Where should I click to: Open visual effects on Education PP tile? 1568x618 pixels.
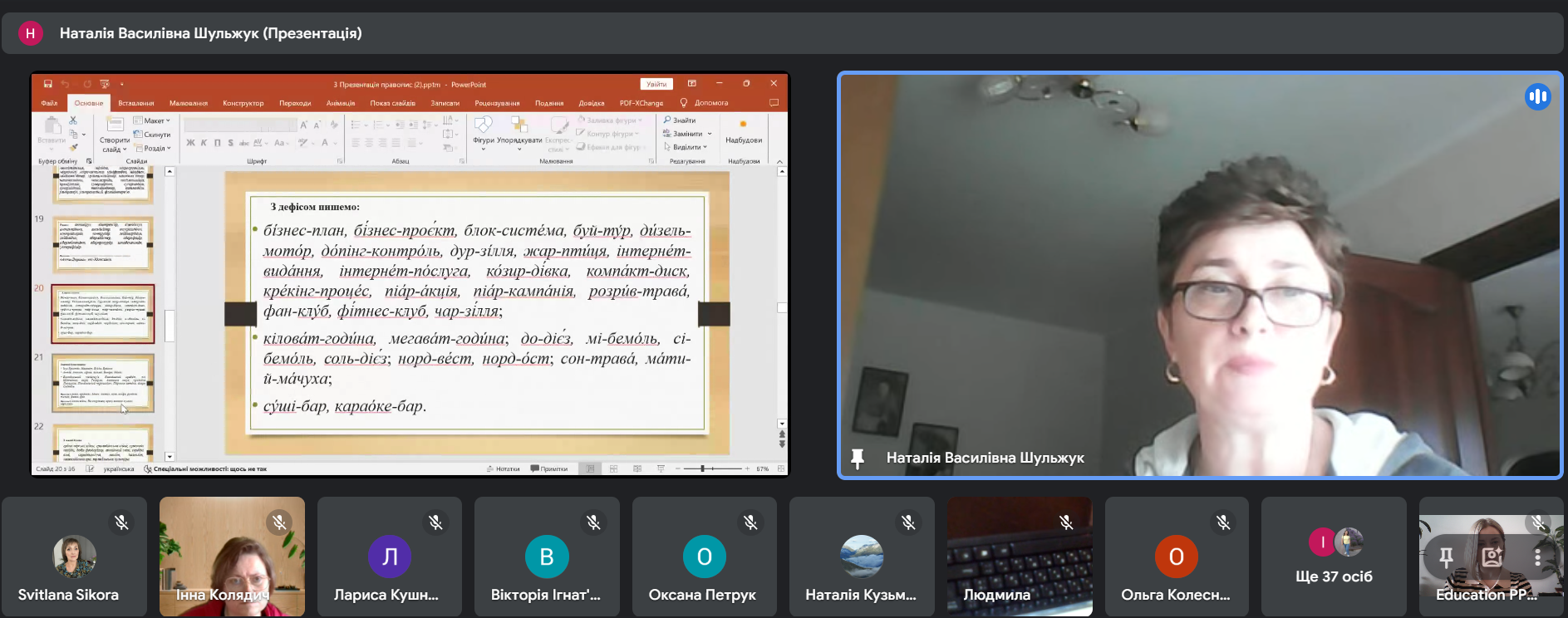(x=1492, y=557)
